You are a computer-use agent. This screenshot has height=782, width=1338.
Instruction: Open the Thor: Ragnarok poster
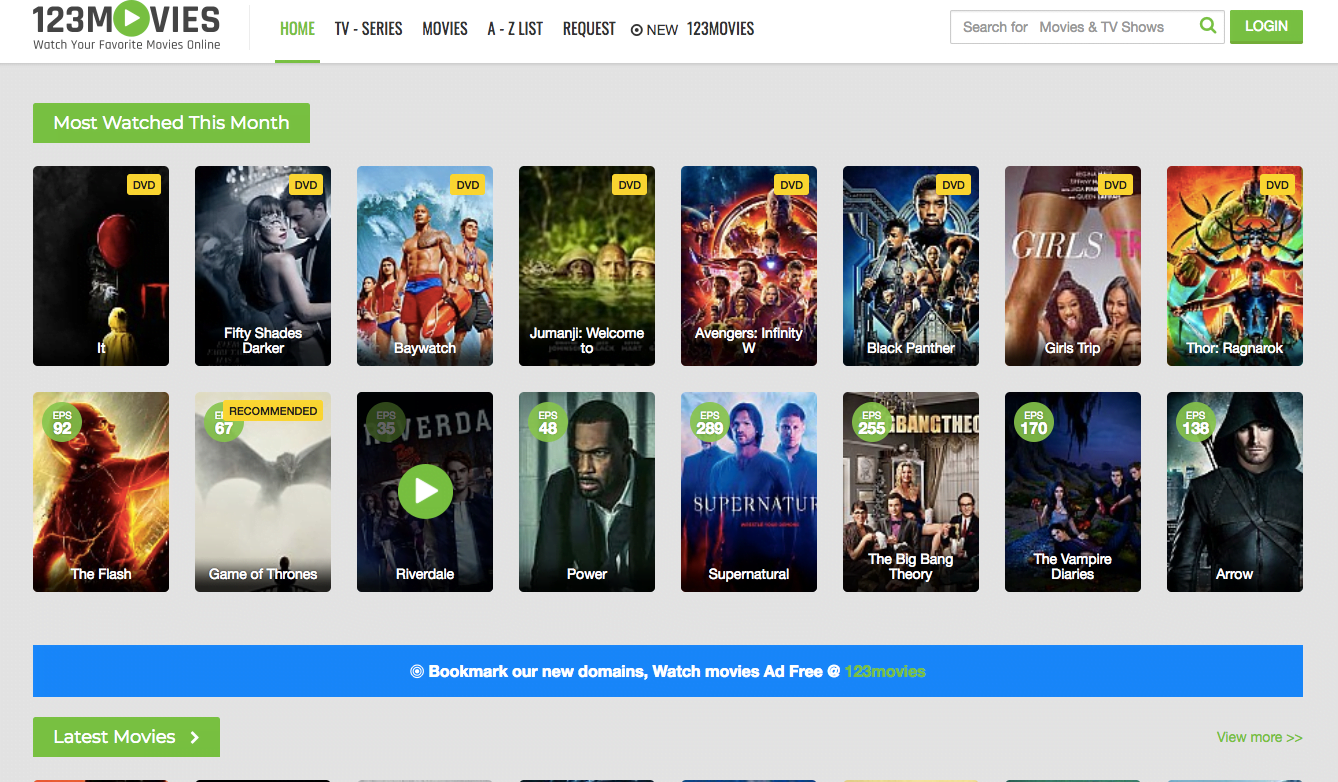(x=1235, y=266)
